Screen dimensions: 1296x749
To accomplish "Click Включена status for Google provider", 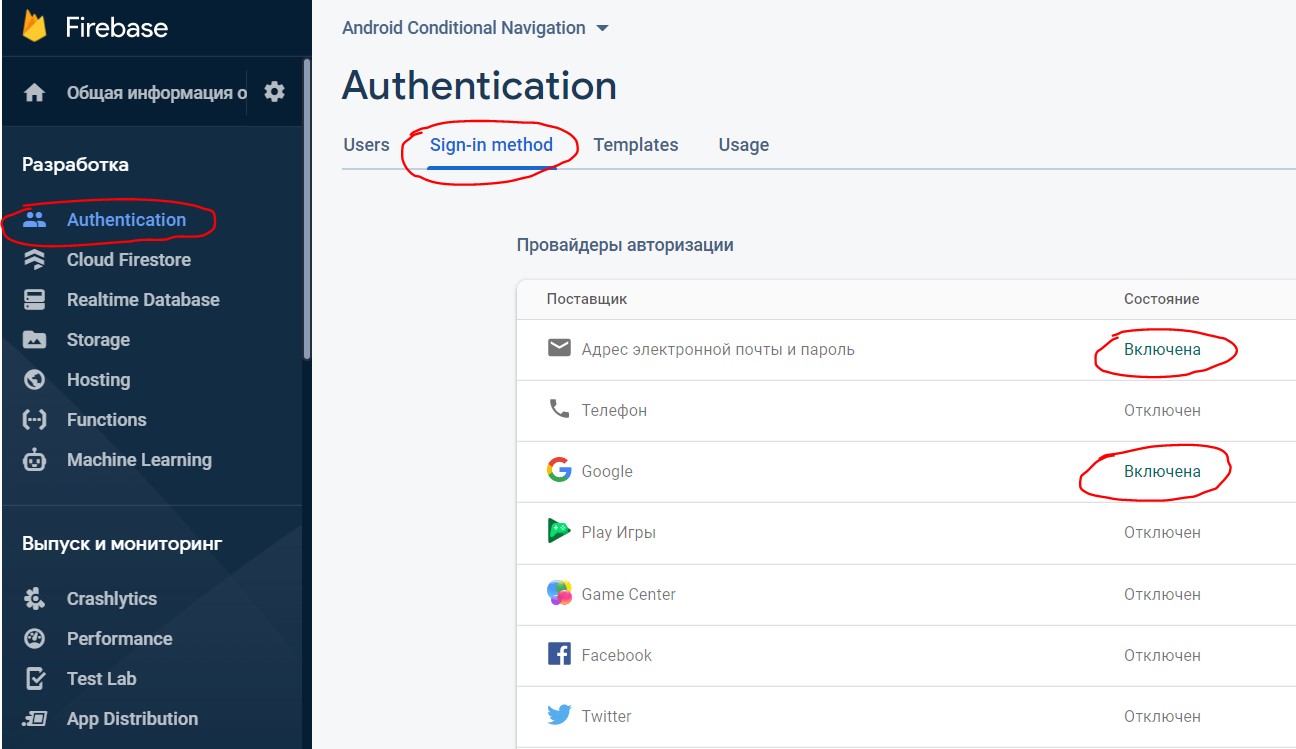I will click(1162, 471).
